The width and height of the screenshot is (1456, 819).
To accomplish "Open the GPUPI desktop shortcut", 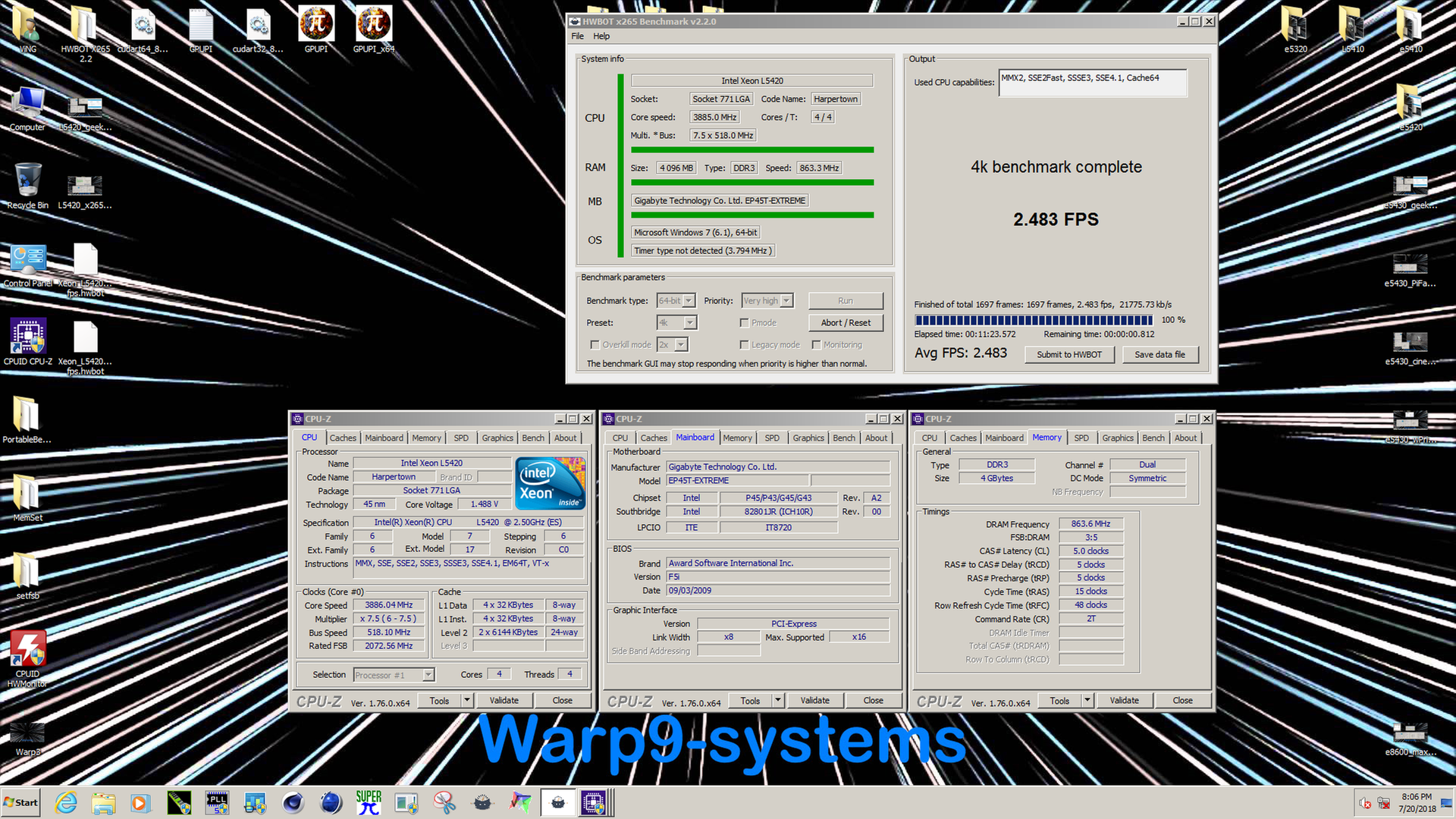I will [316, 30].
